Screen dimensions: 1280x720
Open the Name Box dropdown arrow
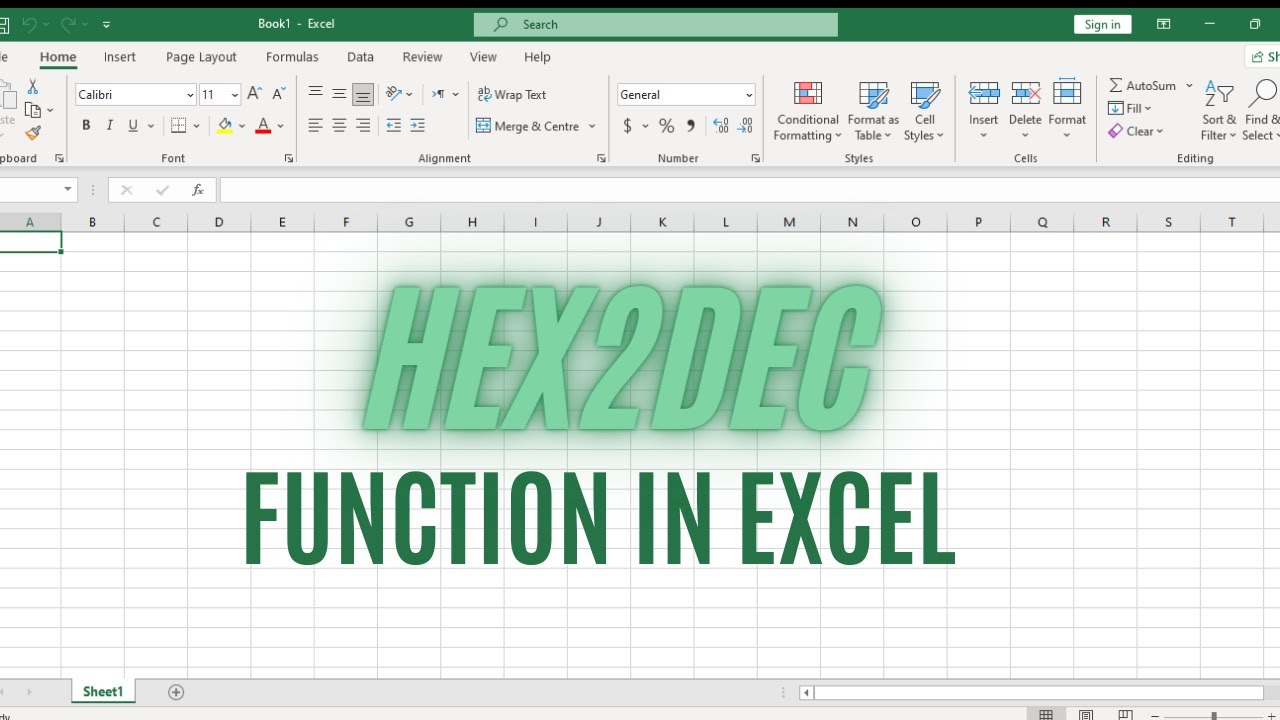click(x=68, y=189)
